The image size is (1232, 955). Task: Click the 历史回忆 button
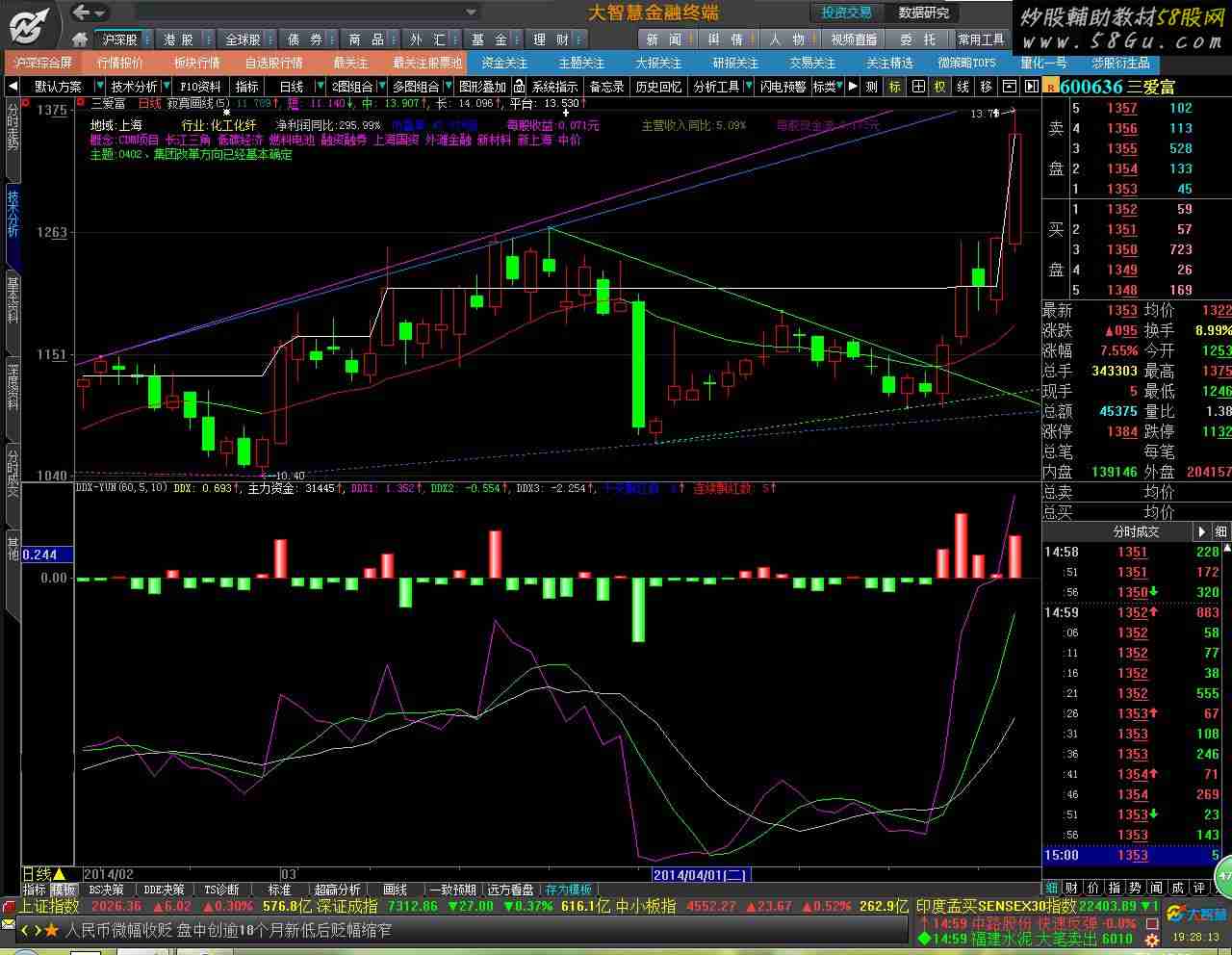click(x=658, y=87)
